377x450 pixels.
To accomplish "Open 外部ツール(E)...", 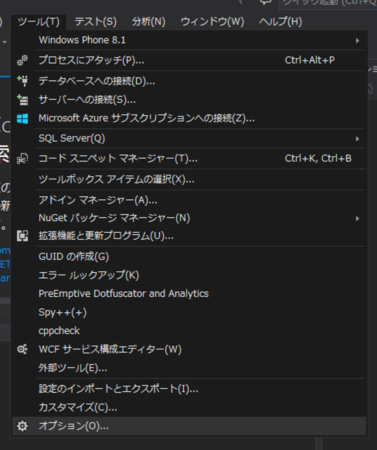I will tap(189, 368).
